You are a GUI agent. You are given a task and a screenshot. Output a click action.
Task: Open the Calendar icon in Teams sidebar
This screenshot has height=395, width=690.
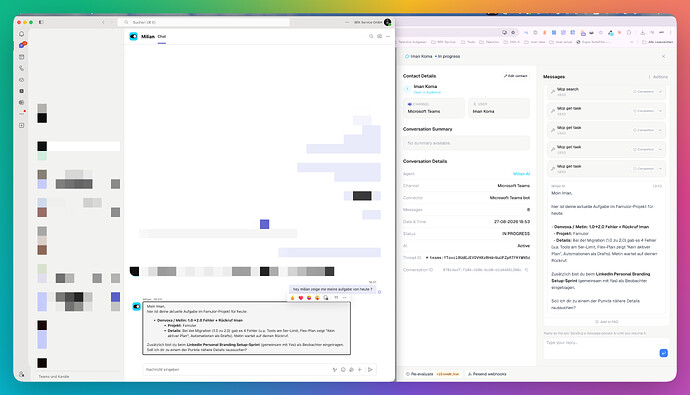point(21,57)
